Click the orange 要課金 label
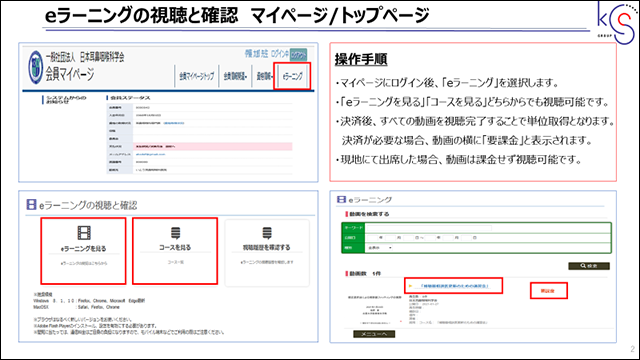This screenshot has height=360, width=640. [x=548, y=291]
